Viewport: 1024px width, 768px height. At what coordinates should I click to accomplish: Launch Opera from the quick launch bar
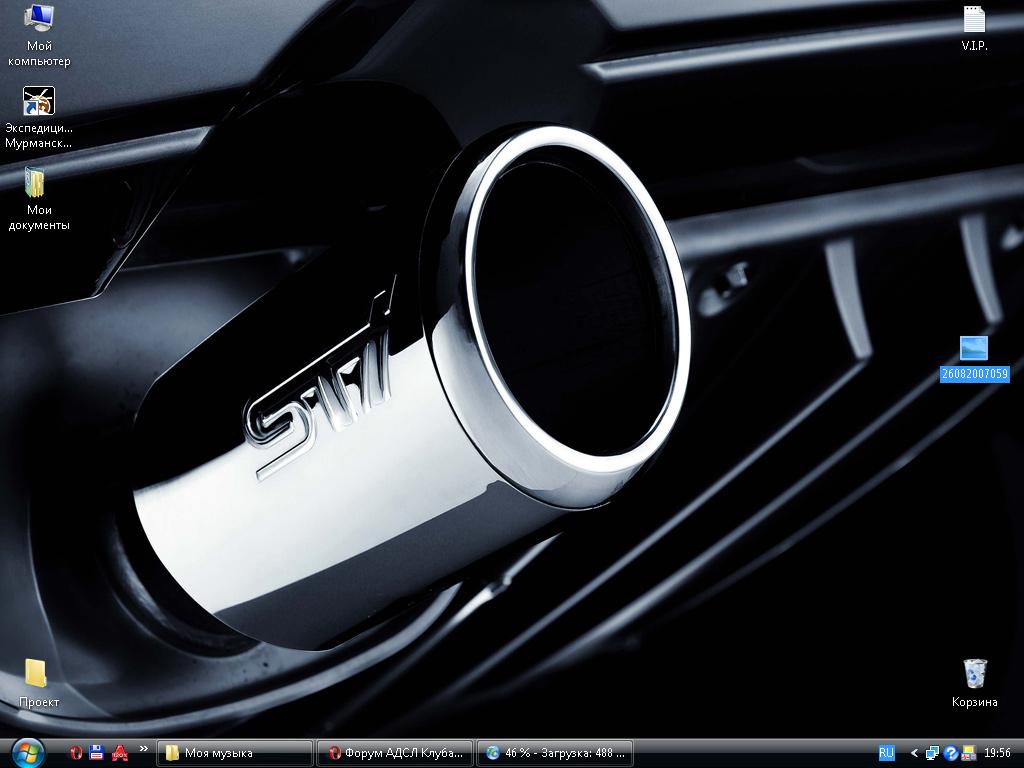[75, 752]
